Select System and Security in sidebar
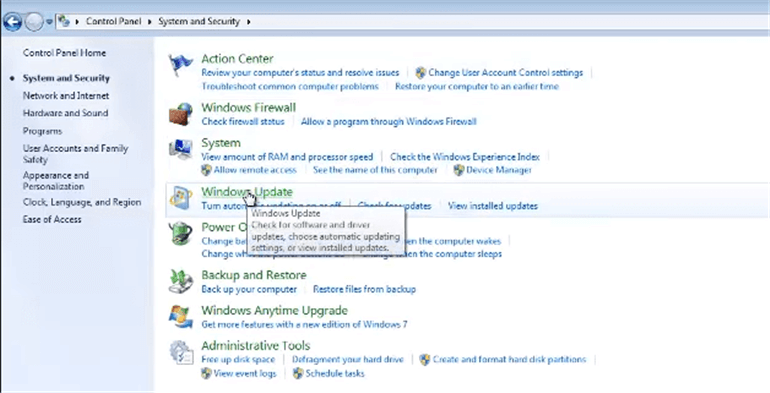This screenshot has height=393, width=770. 66,78
